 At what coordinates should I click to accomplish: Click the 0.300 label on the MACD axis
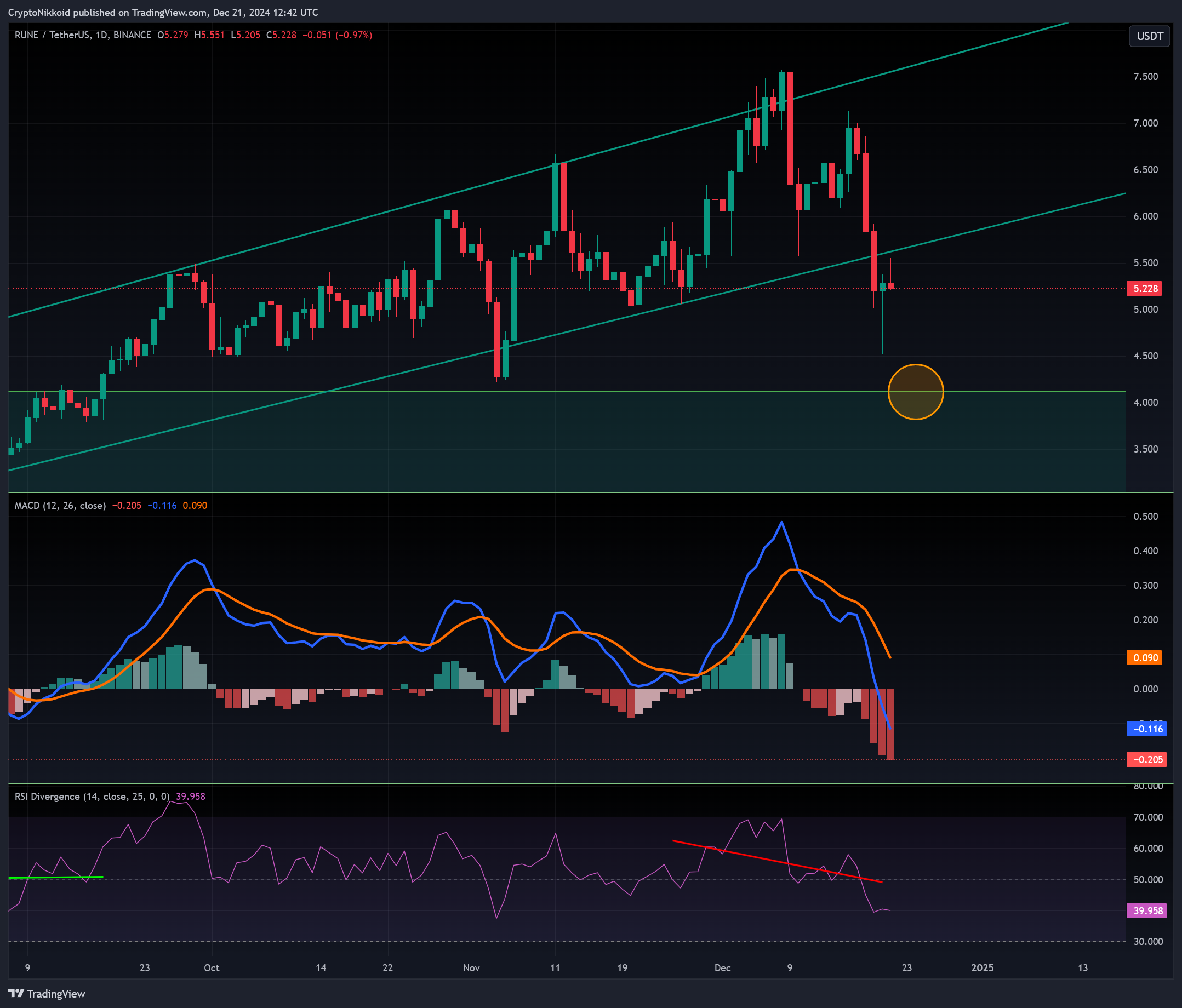1145,586
